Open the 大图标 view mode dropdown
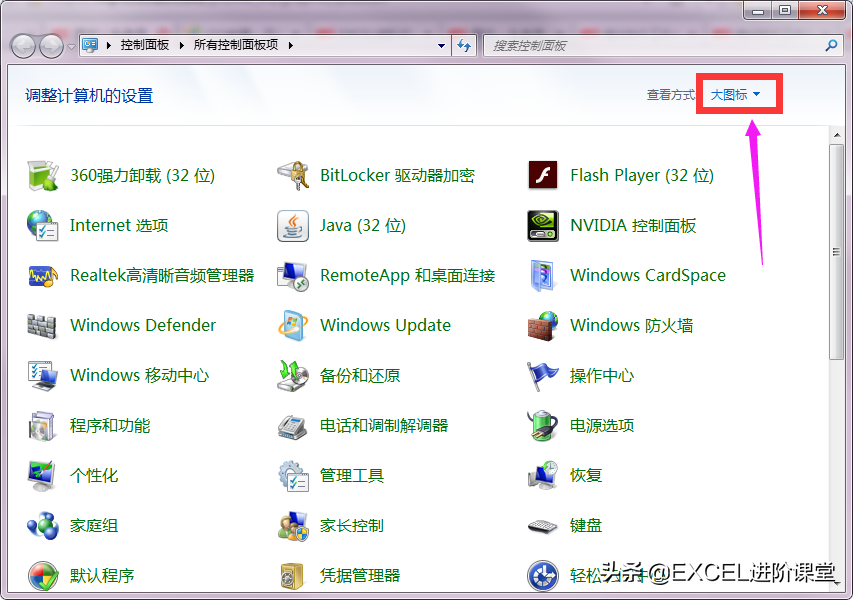Screen dimensions: 853x600 tap(735, 95)
